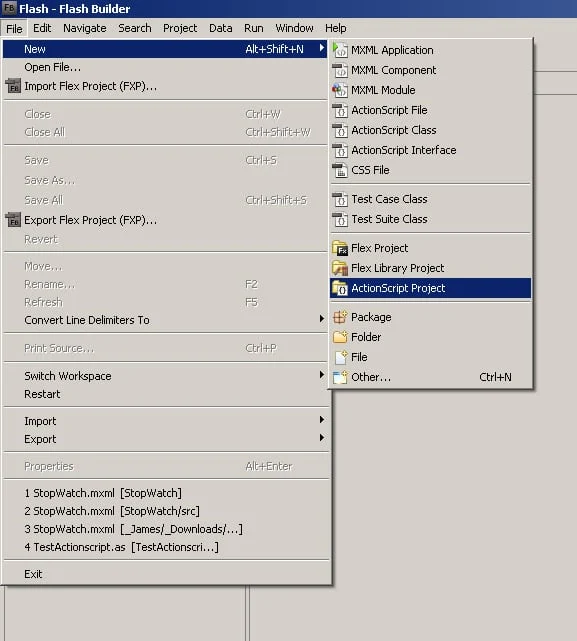577x641 pixels.
Task: Open the Help menu
Action: point(336,28)
